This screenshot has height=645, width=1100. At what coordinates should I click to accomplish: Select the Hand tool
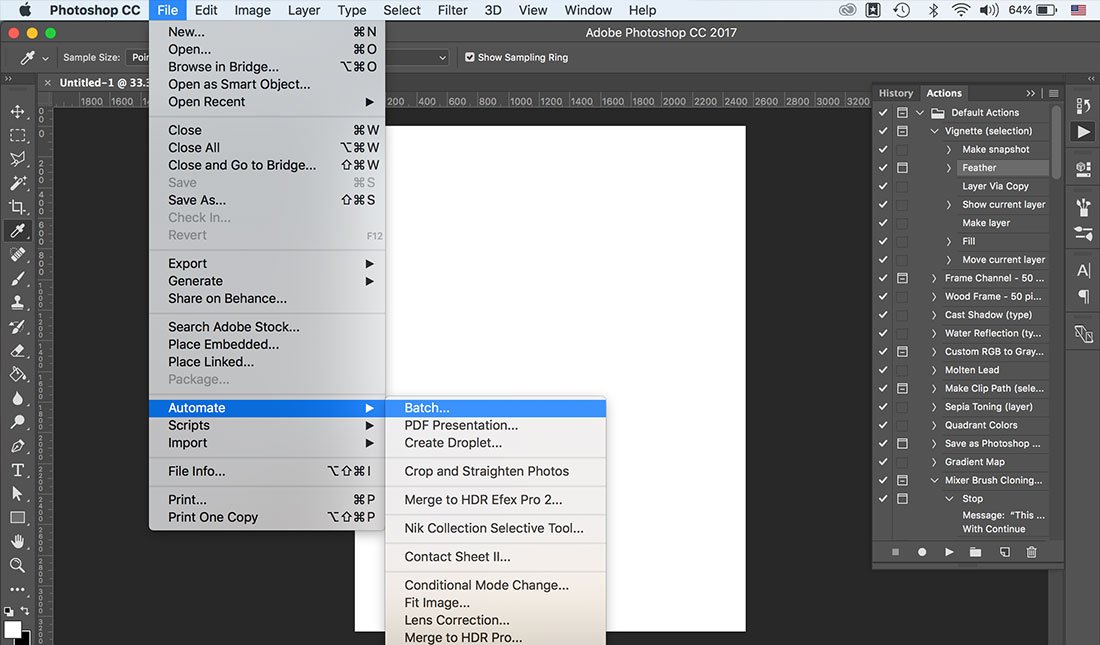[17, 542]
